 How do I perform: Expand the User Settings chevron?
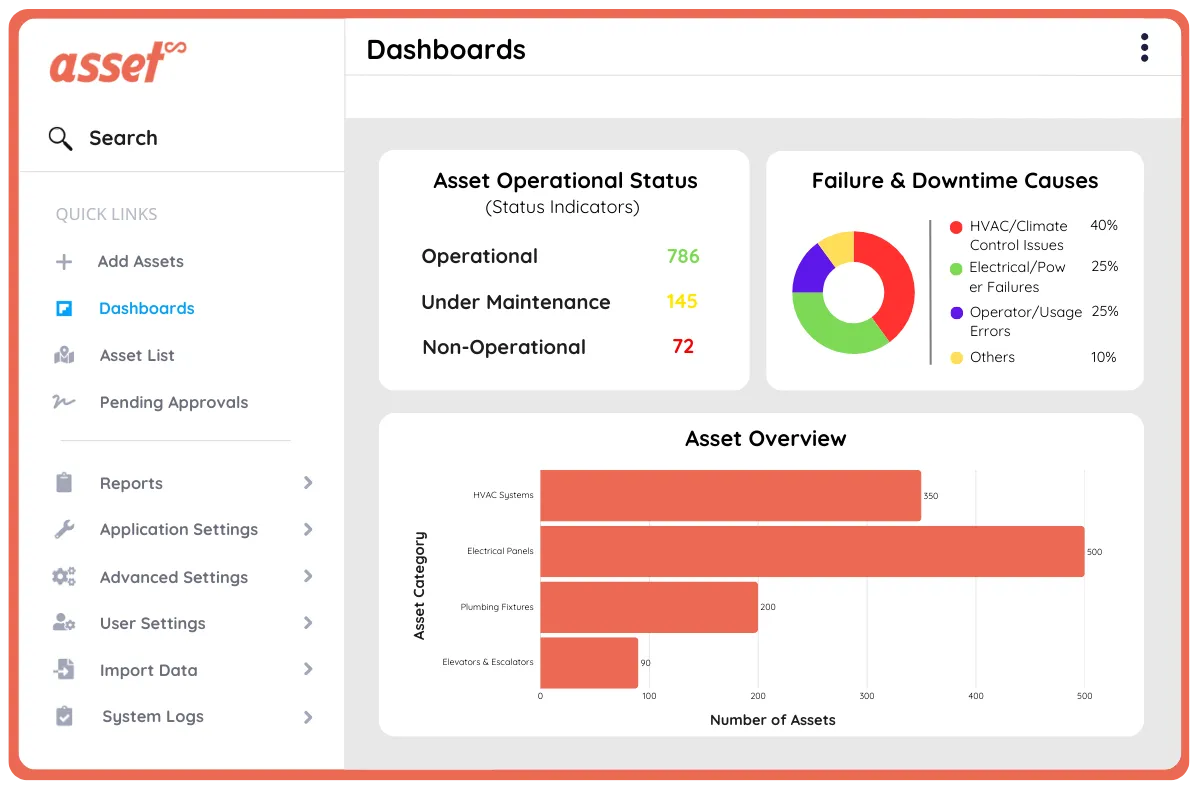(x=310, y=623)
